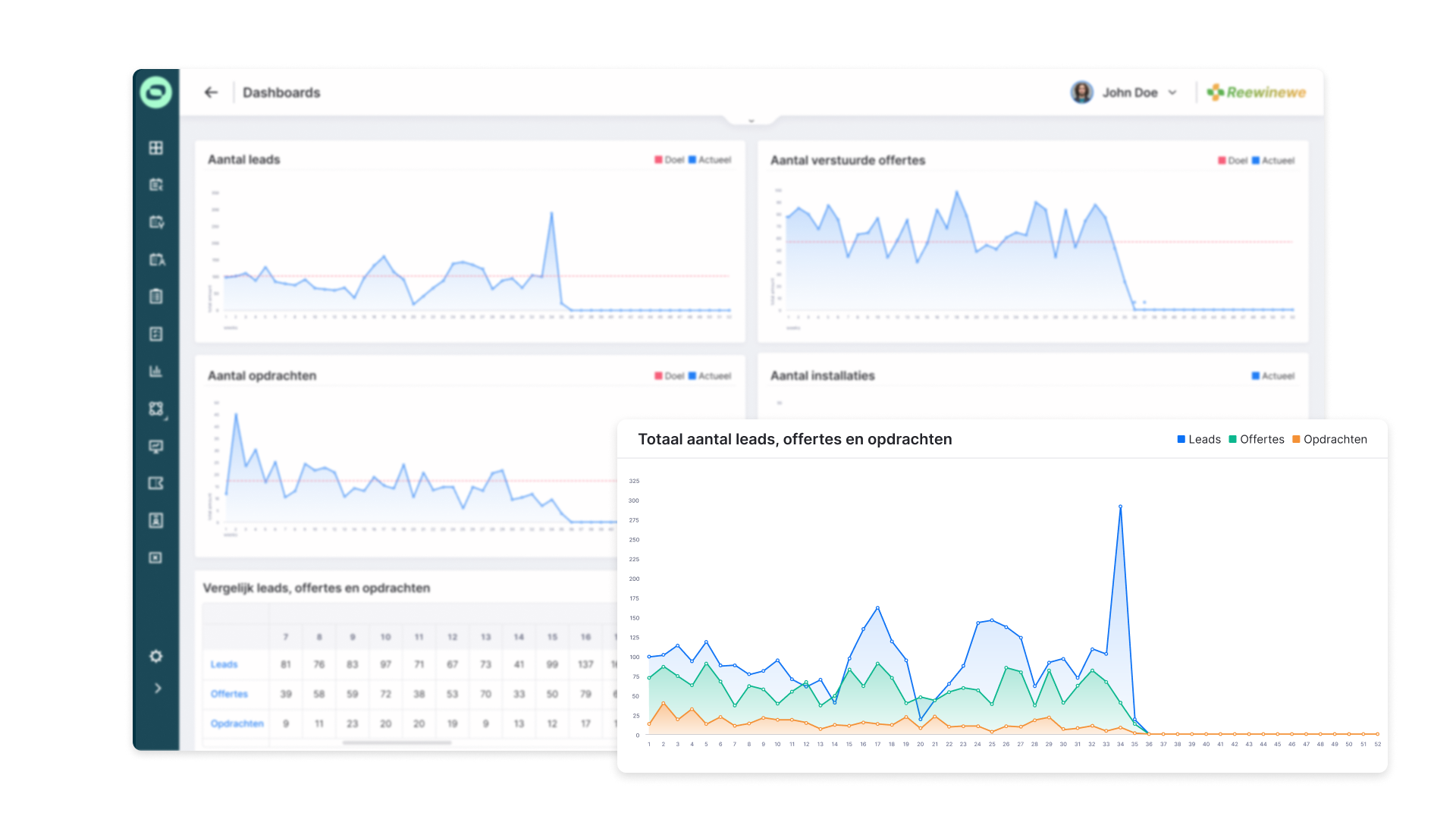Toggle Leads series in chart legend

pyautogui.click(x=1198, y=440)
